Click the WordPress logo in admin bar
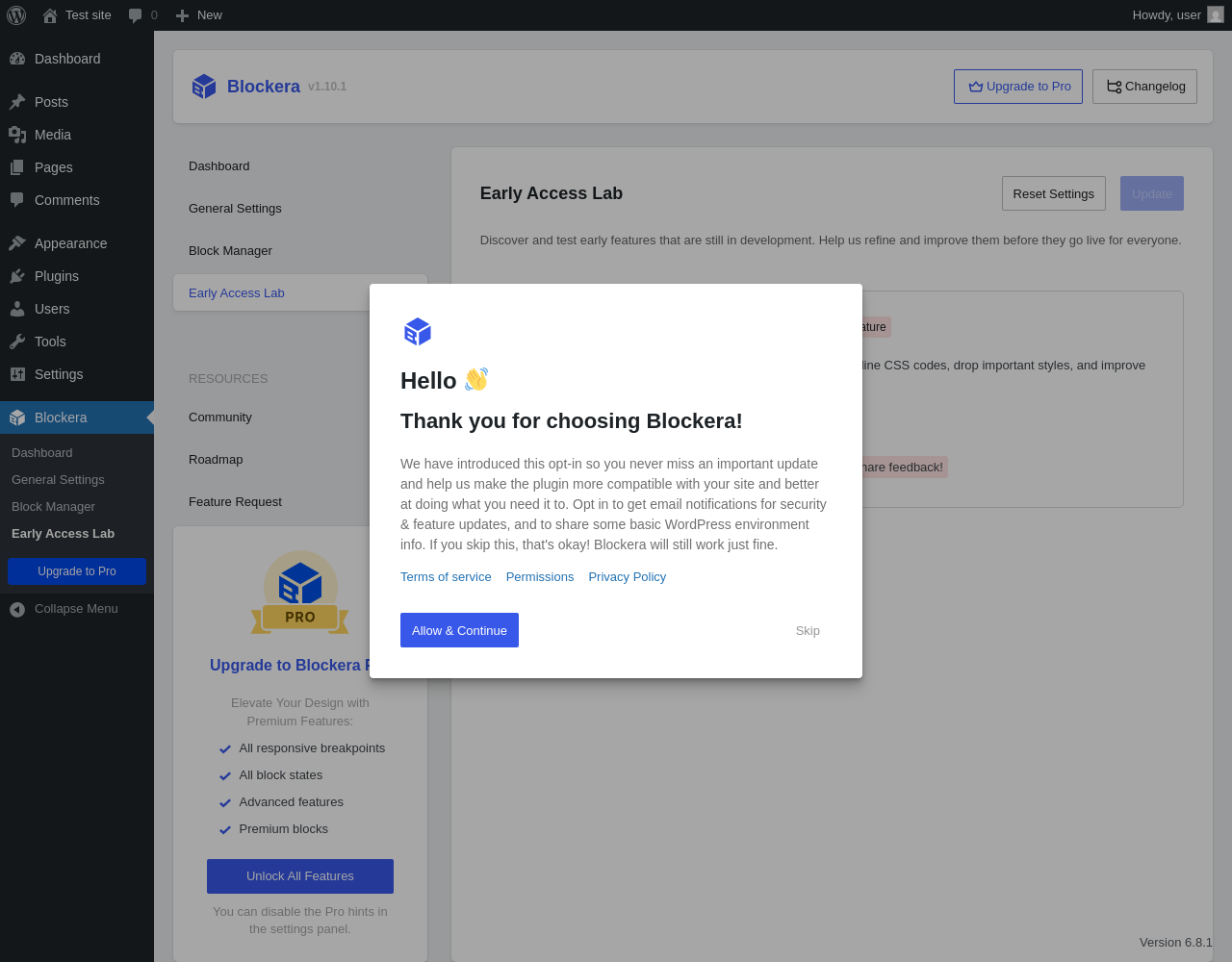The width and height of the screenshot is (1232, 962). coord(16,15)
